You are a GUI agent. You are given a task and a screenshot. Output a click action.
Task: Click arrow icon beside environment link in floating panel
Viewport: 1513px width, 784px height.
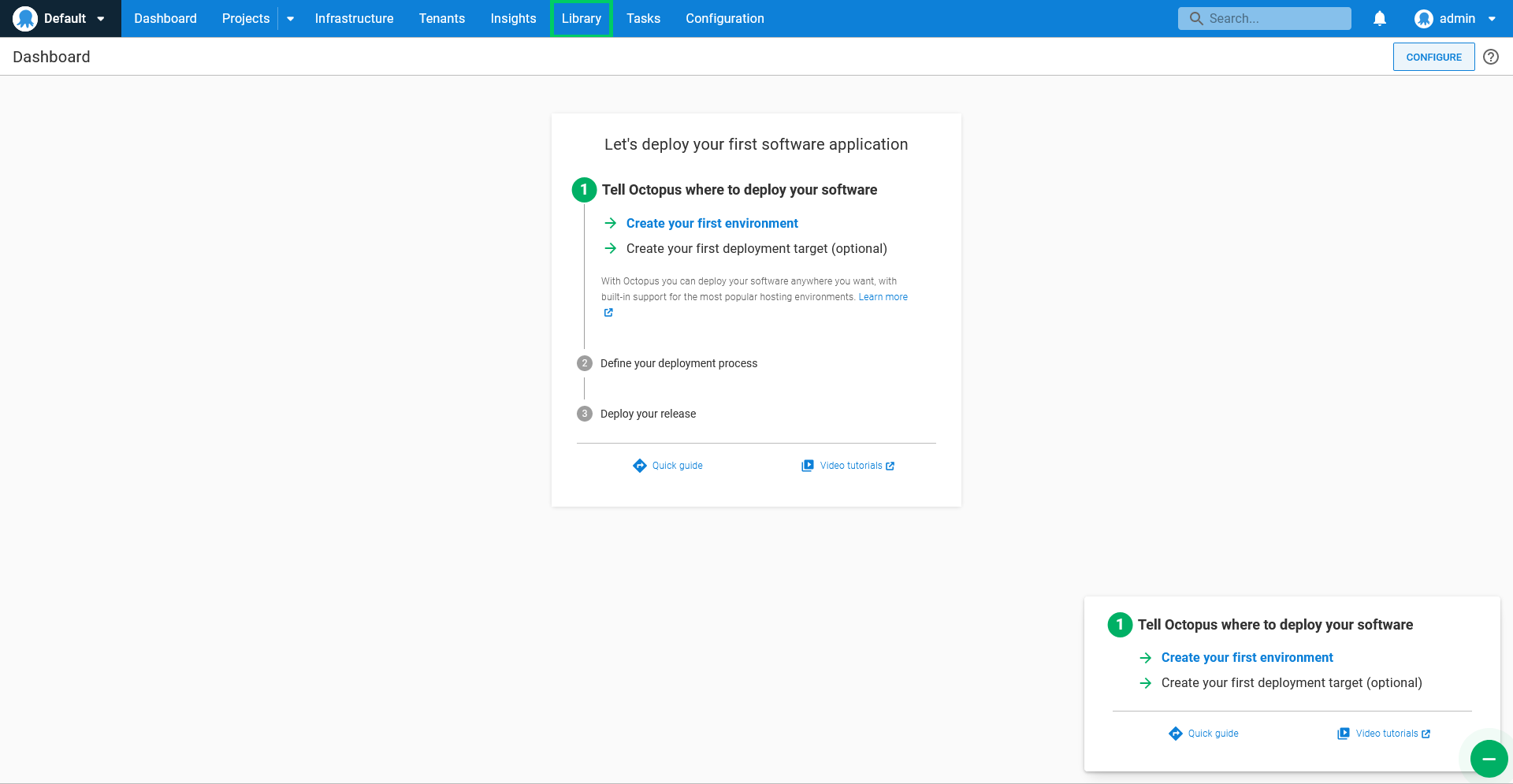point(1146,657)
